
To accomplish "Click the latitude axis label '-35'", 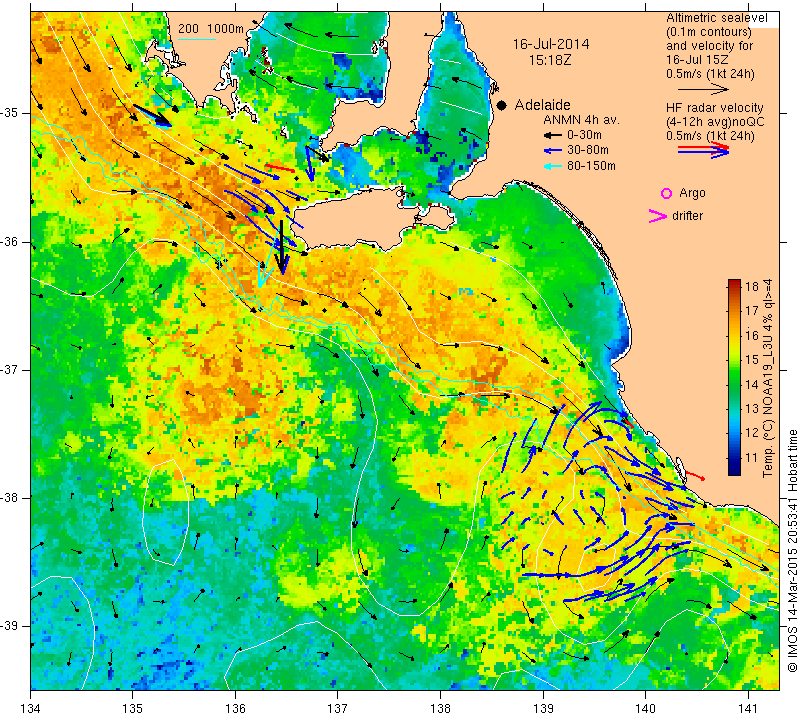I will (10, 113).
